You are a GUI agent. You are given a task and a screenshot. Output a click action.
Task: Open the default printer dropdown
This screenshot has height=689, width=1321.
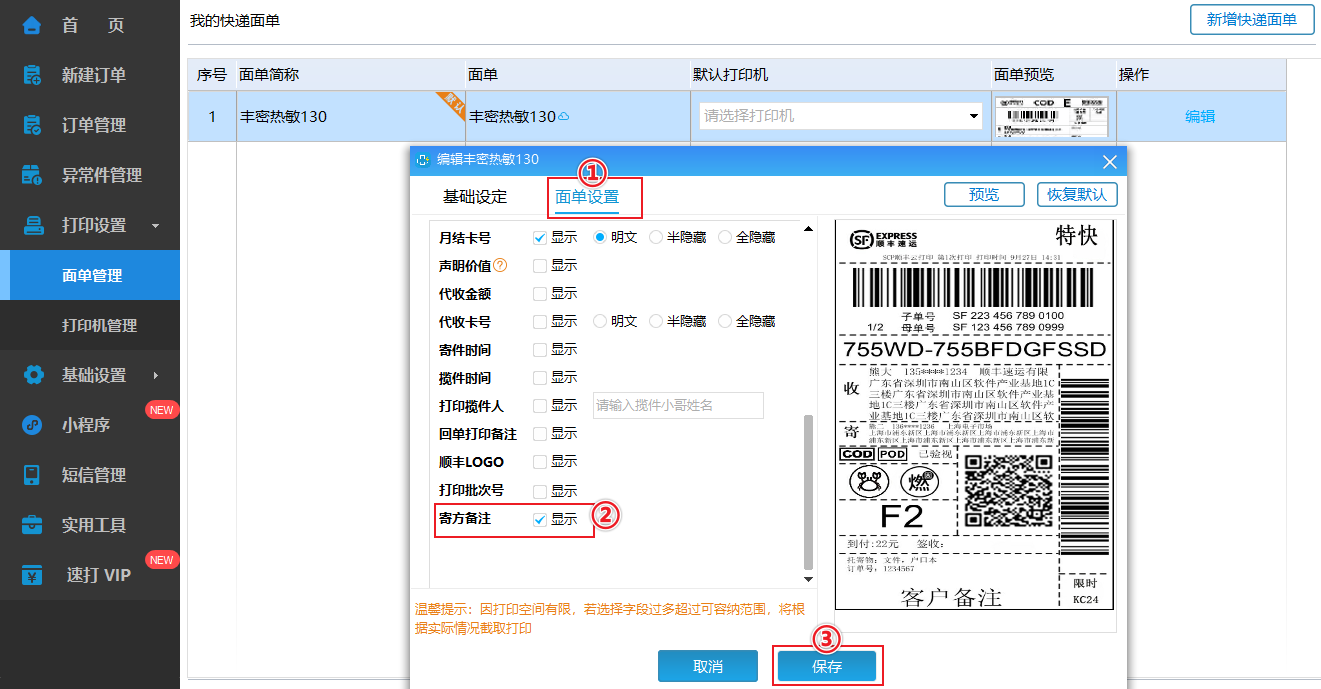tap(840, 116)
